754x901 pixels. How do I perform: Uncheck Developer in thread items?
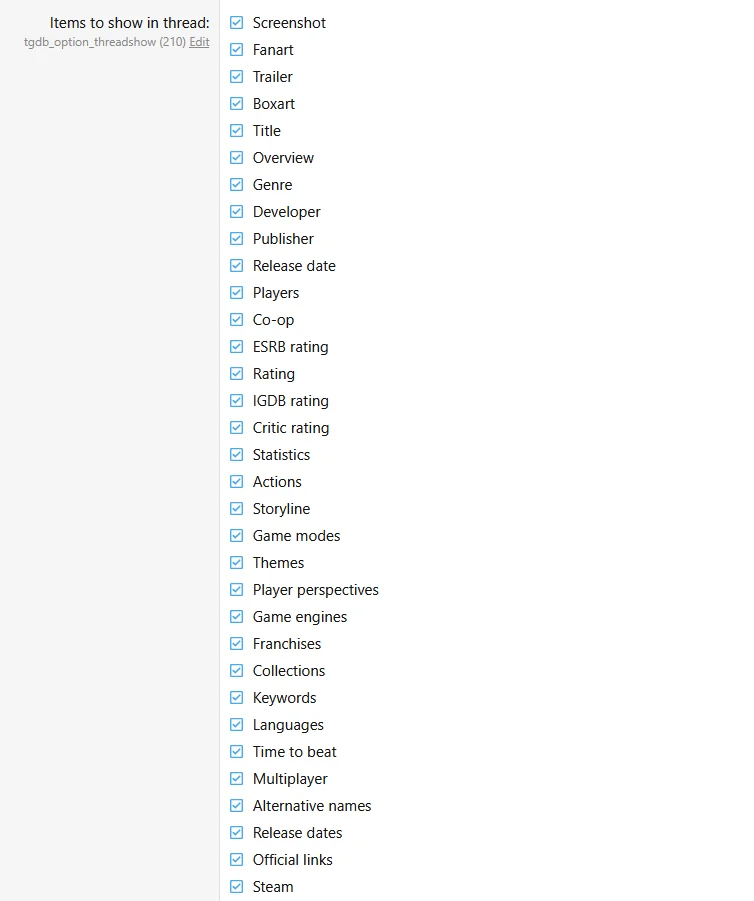[x=236, y=211]
